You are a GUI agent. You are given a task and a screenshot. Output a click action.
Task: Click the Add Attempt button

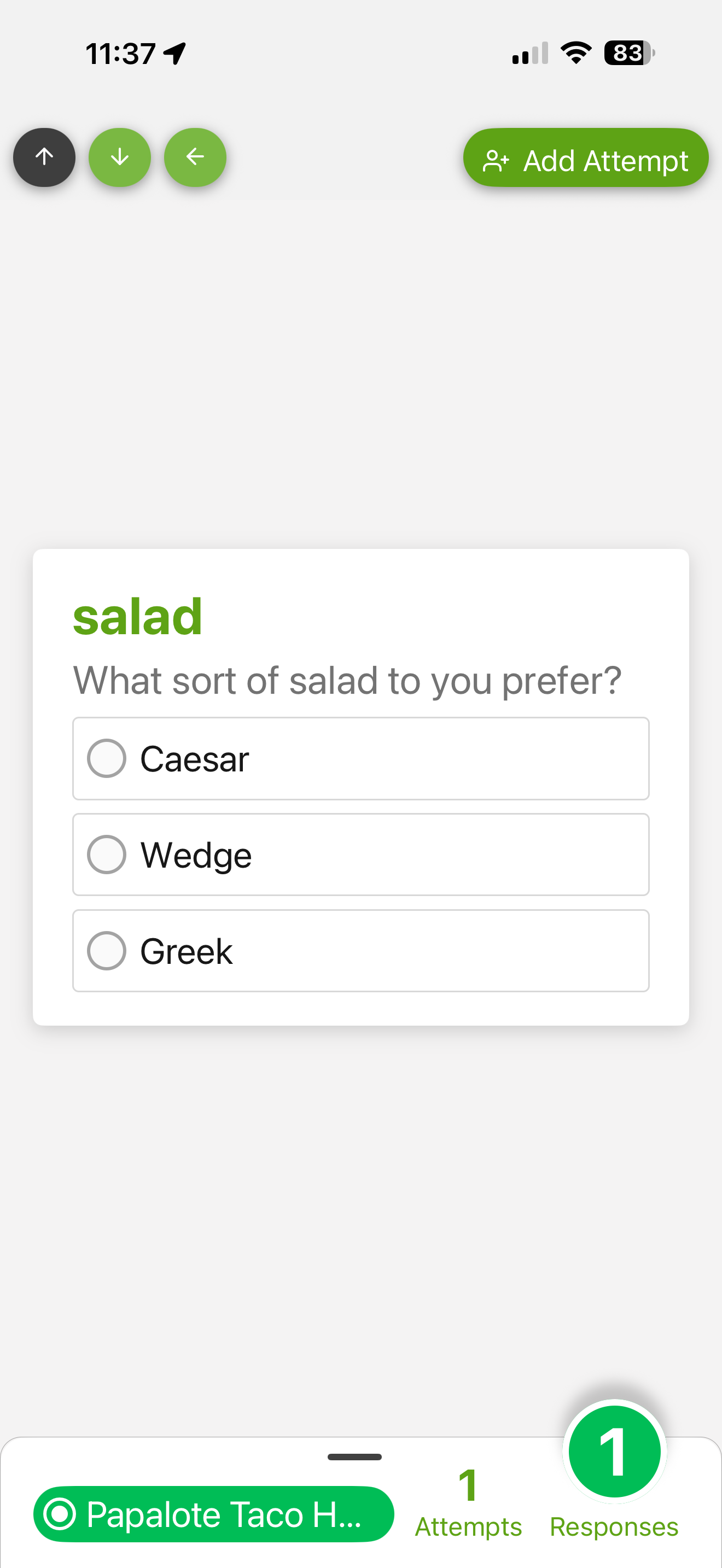coord(586,157)
